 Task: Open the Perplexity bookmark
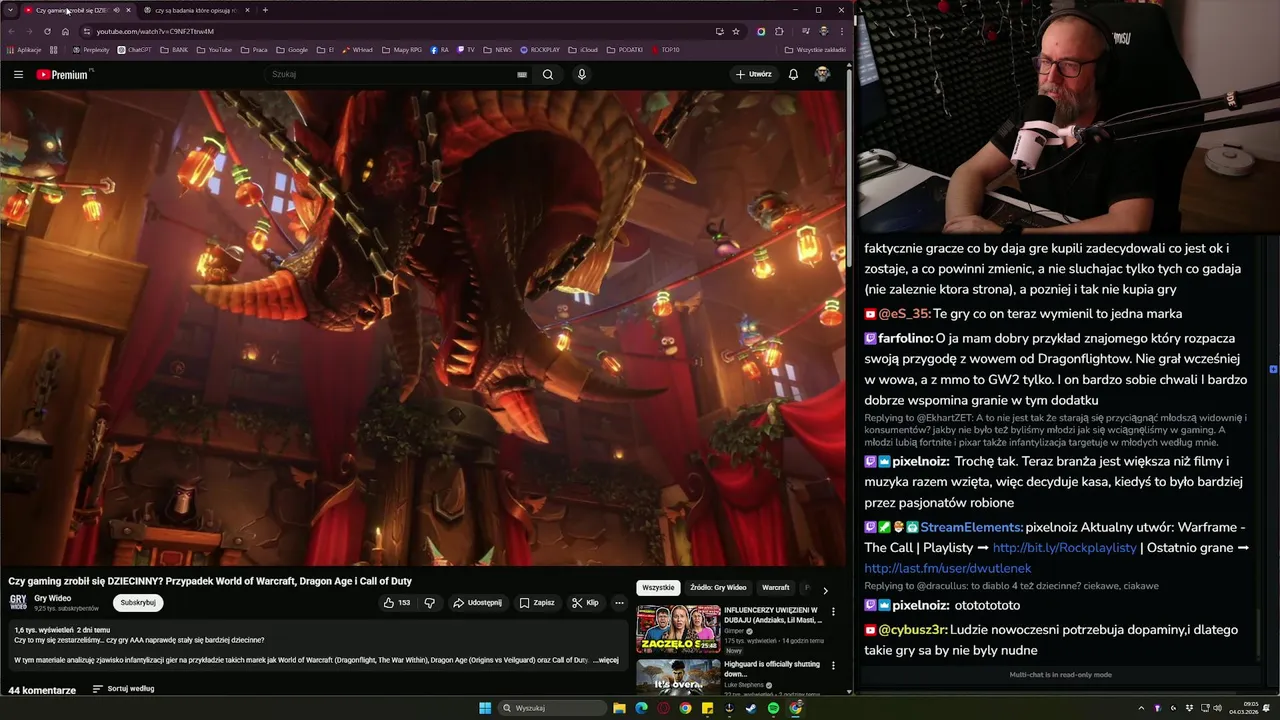coord(91,50)
